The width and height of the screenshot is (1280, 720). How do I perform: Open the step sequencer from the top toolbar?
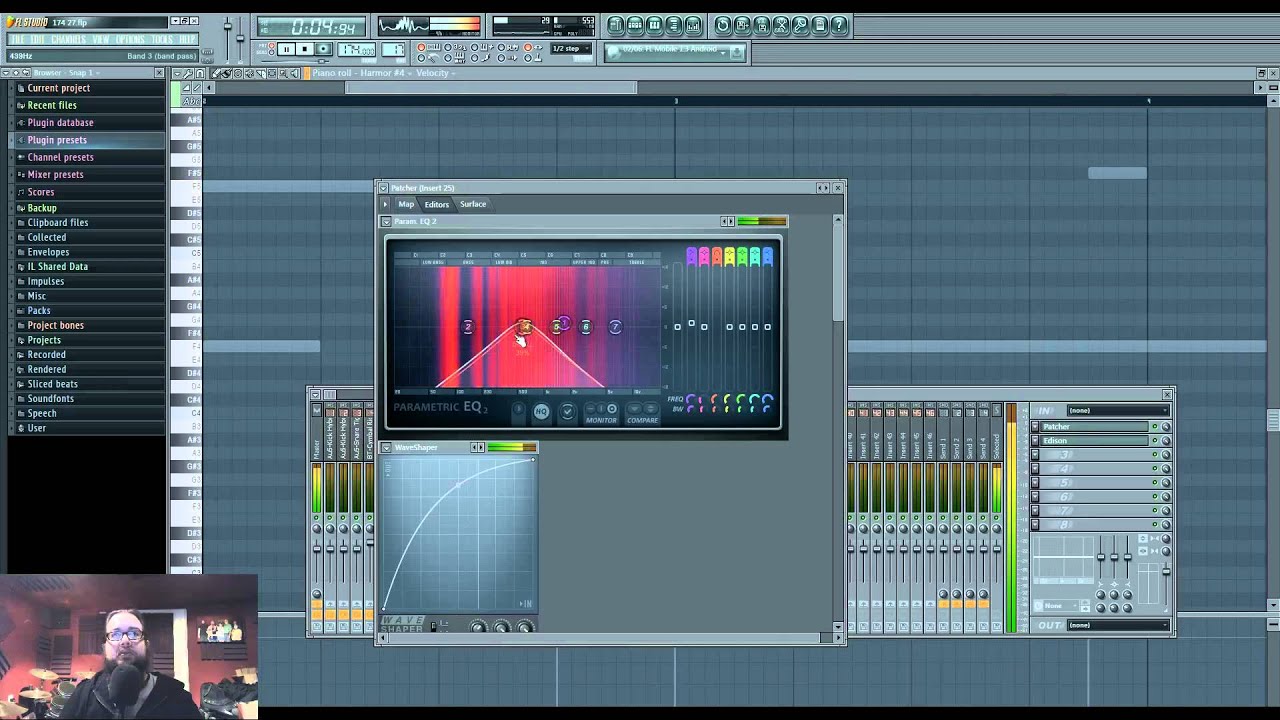635,25
